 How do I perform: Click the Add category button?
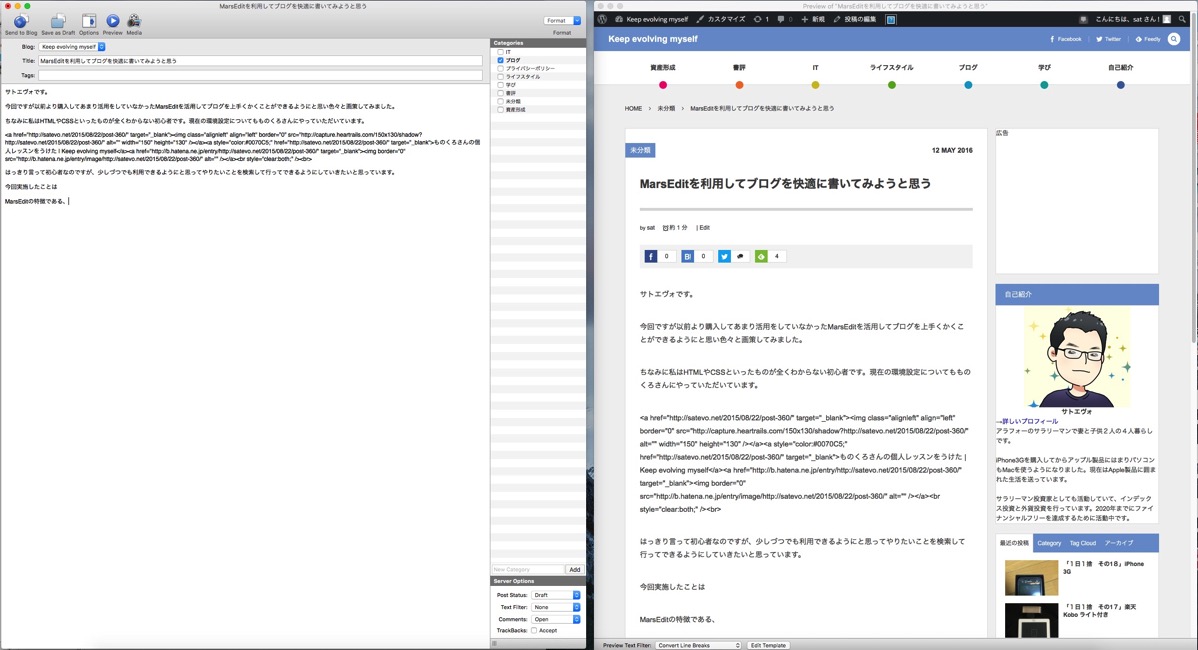click(x=575, y=570)
